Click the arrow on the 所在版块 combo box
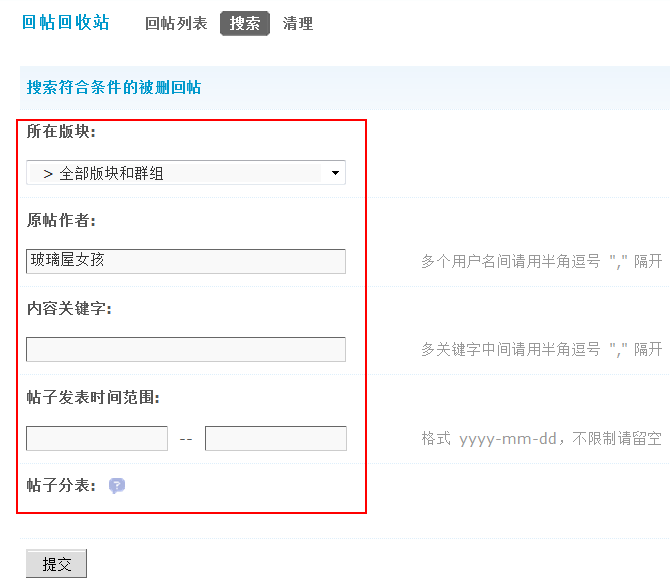The image size is (670, 581). click(x=335, y=173)
